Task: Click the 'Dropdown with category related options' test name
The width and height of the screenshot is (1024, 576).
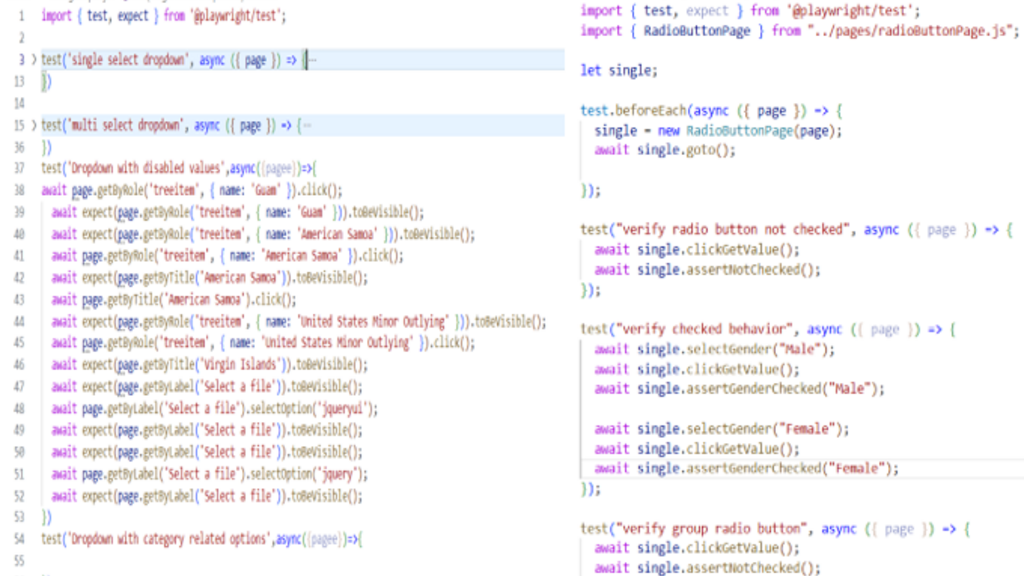Action: coord(168,539)
